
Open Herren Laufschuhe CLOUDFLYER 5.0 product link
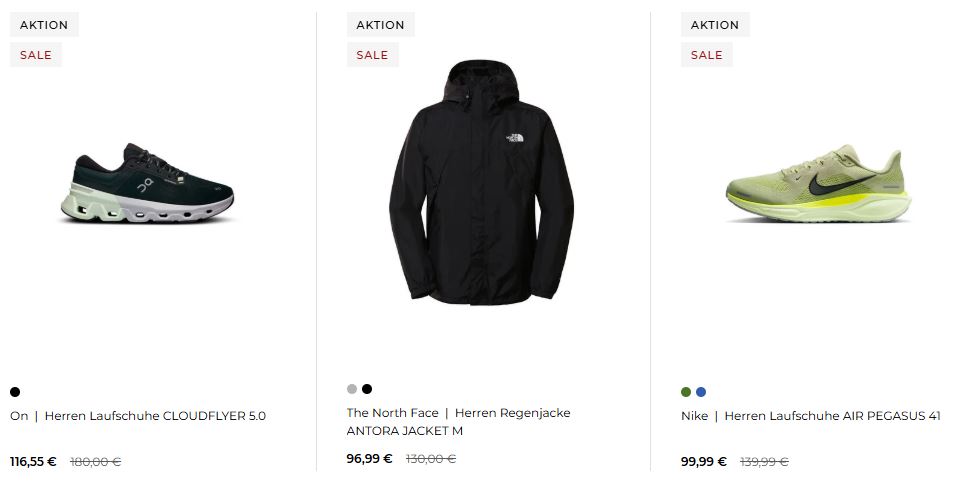155,416
